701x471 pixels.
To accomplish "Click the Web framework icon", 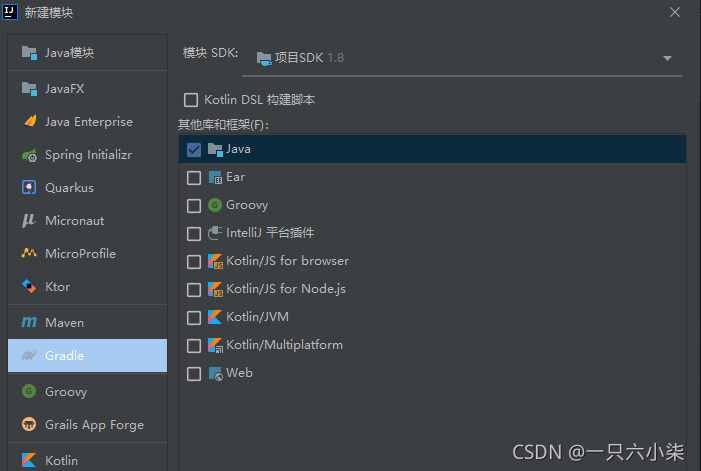I will pyautogui.click(x=215, y=374).
